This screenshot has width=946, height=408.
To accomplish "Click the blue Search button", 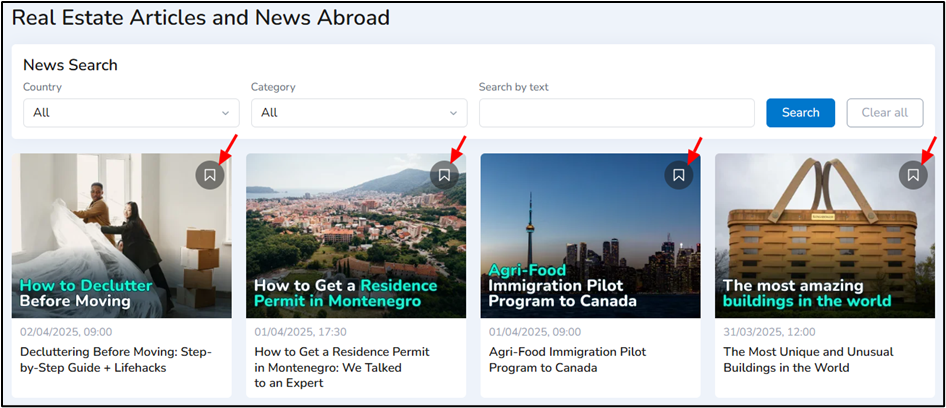I will [801, 113].
